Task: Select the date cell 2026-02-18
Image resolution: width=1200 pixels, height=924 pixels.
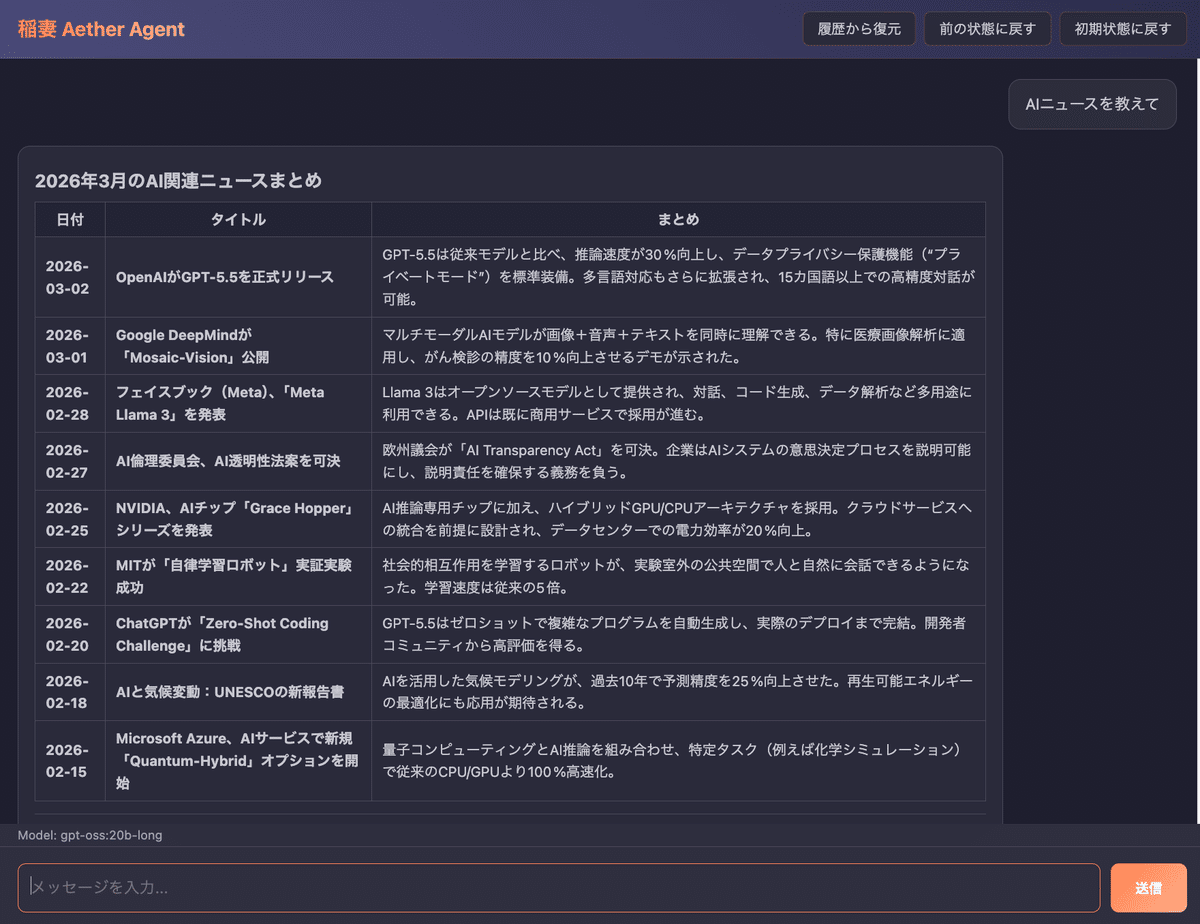Action: [70, 692]
